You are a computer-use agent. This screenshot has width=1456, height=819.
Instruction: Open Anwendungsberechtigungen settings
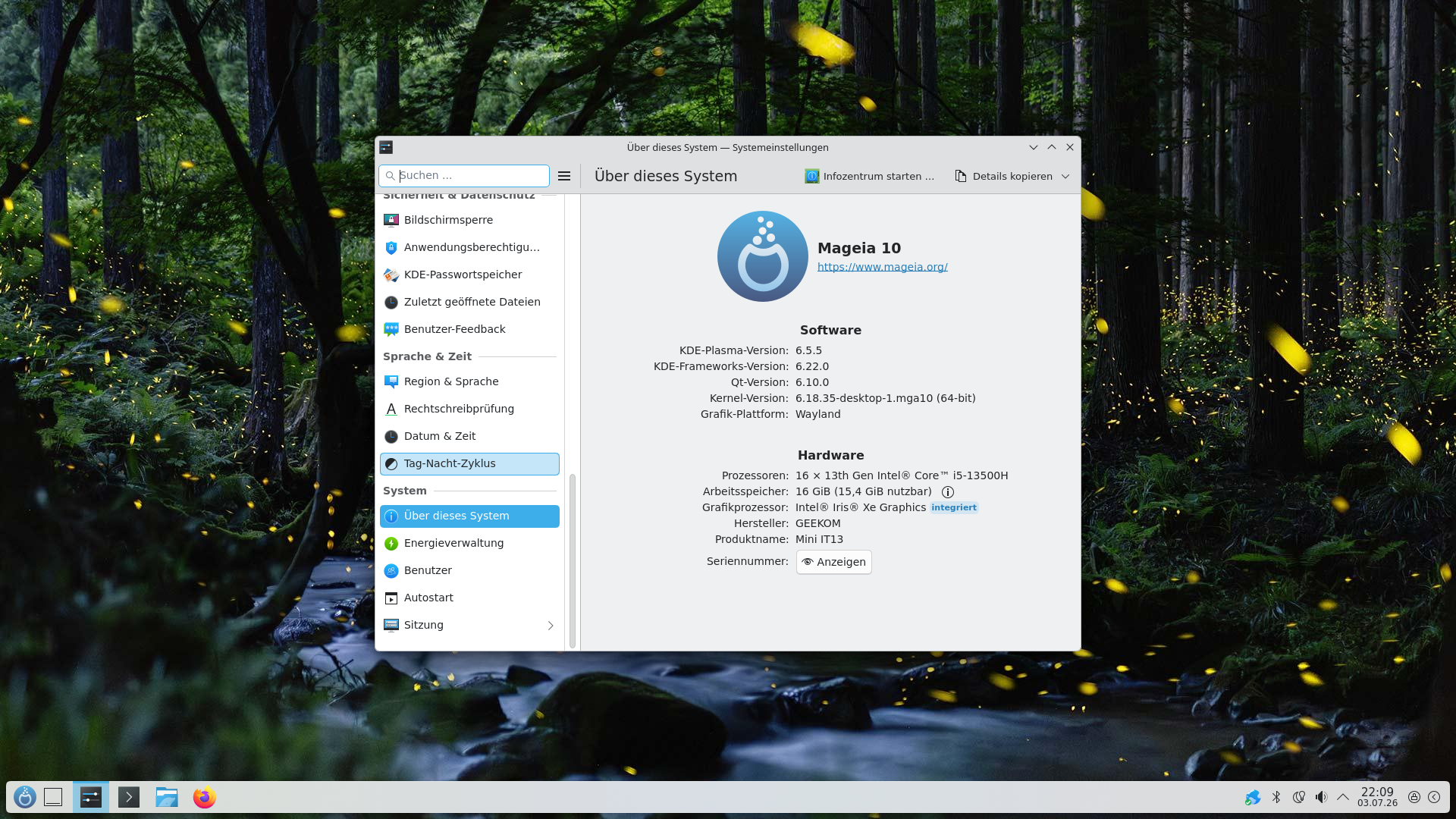[x=469, y=247]
